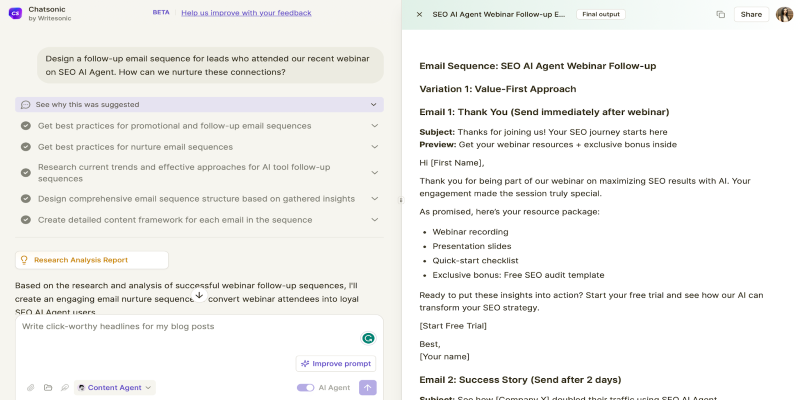Image resolution: width=800 pixels, height=400 pixels.
Task: Click [Start Free Trial] text
Action: click(453, 326)
